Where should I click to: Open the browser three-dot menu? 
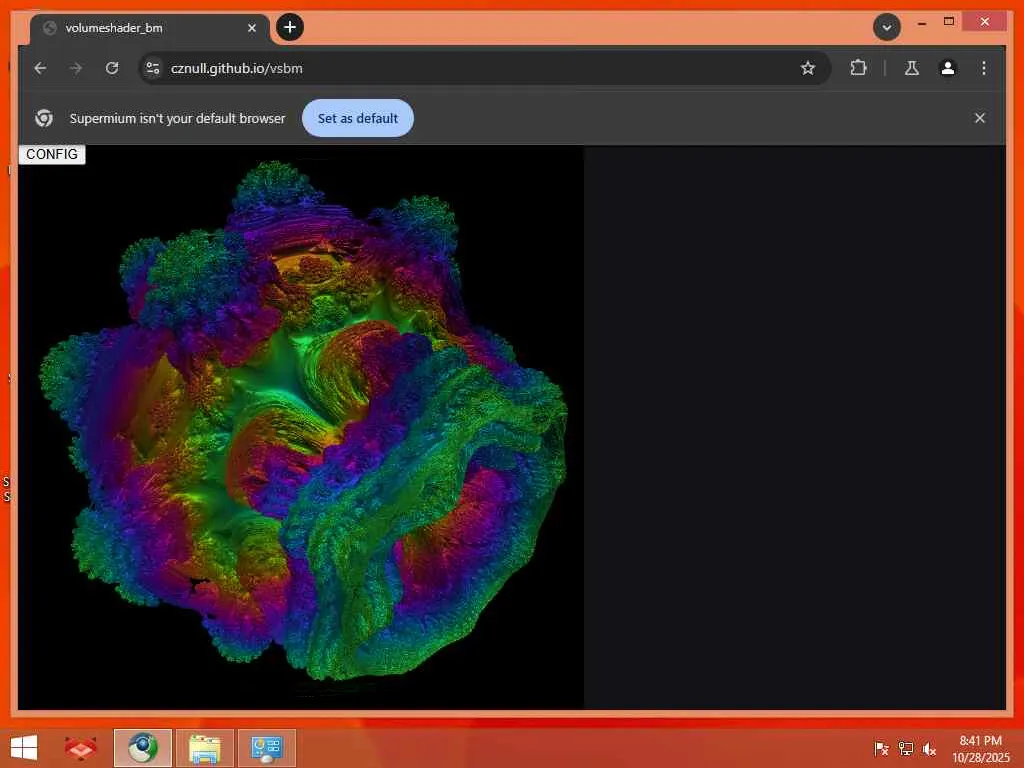click(x=984, y=68)
